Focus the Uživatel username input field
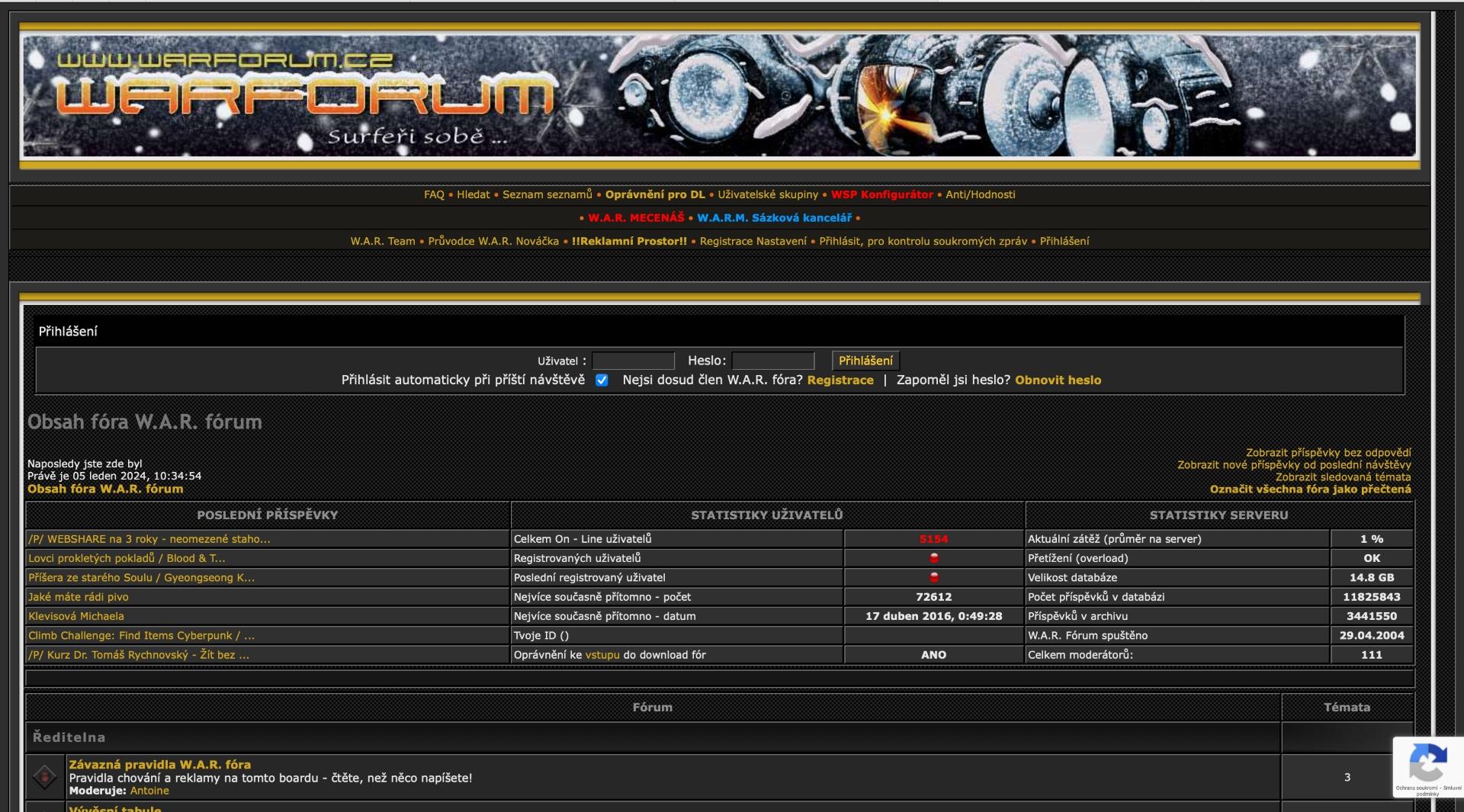This screenshot has height=812, width=1464. pos(633,361)
